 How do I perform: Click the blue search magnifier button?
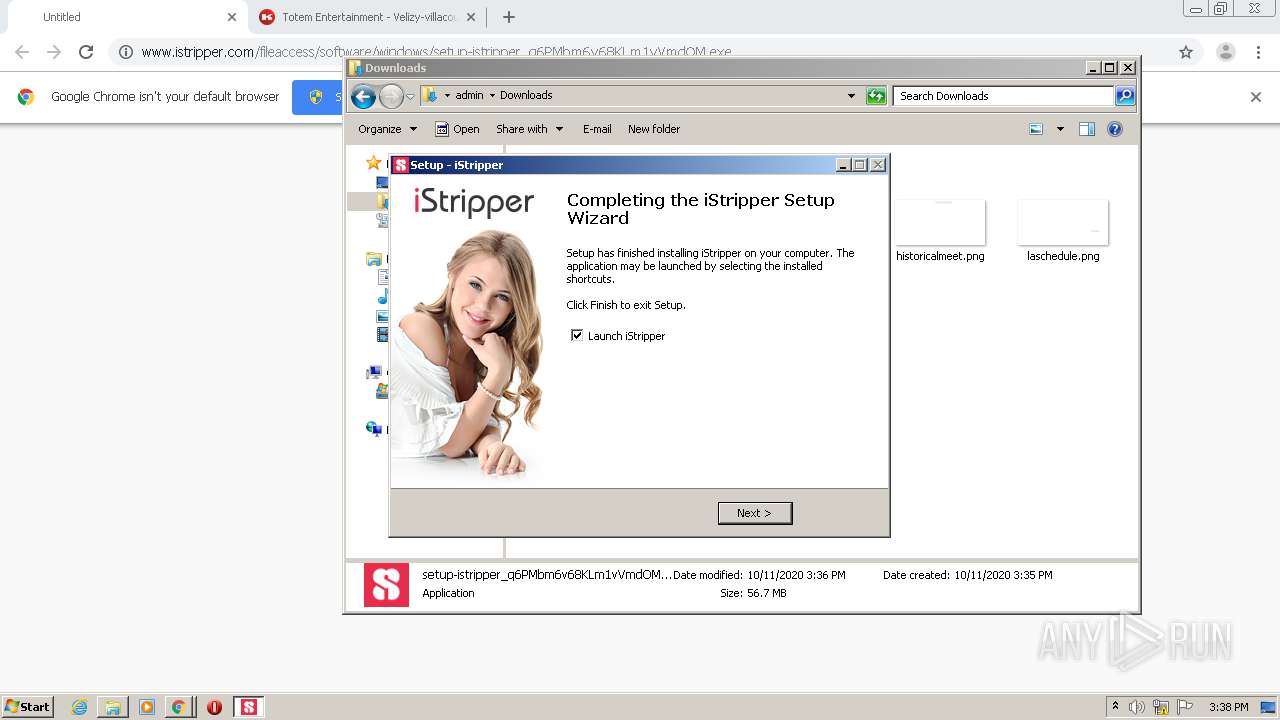(x=1125, y=96)
